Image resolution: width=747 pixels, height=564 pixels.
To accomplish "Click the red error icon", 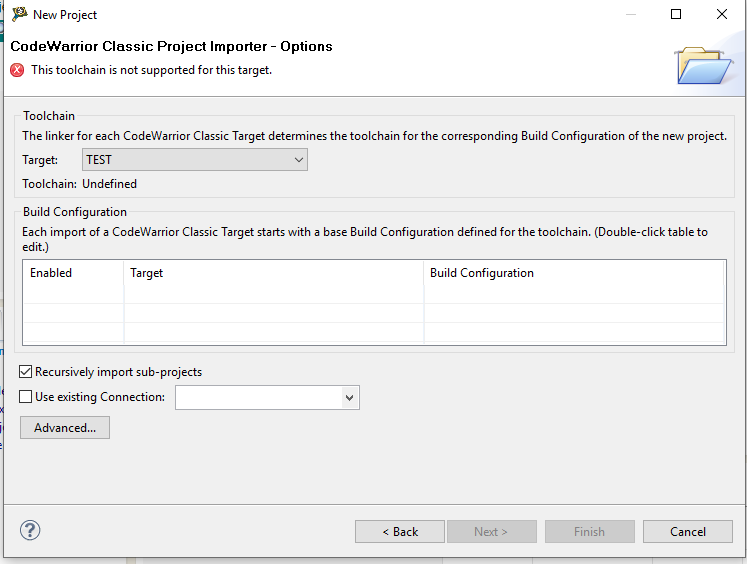I will coord(17,70).
